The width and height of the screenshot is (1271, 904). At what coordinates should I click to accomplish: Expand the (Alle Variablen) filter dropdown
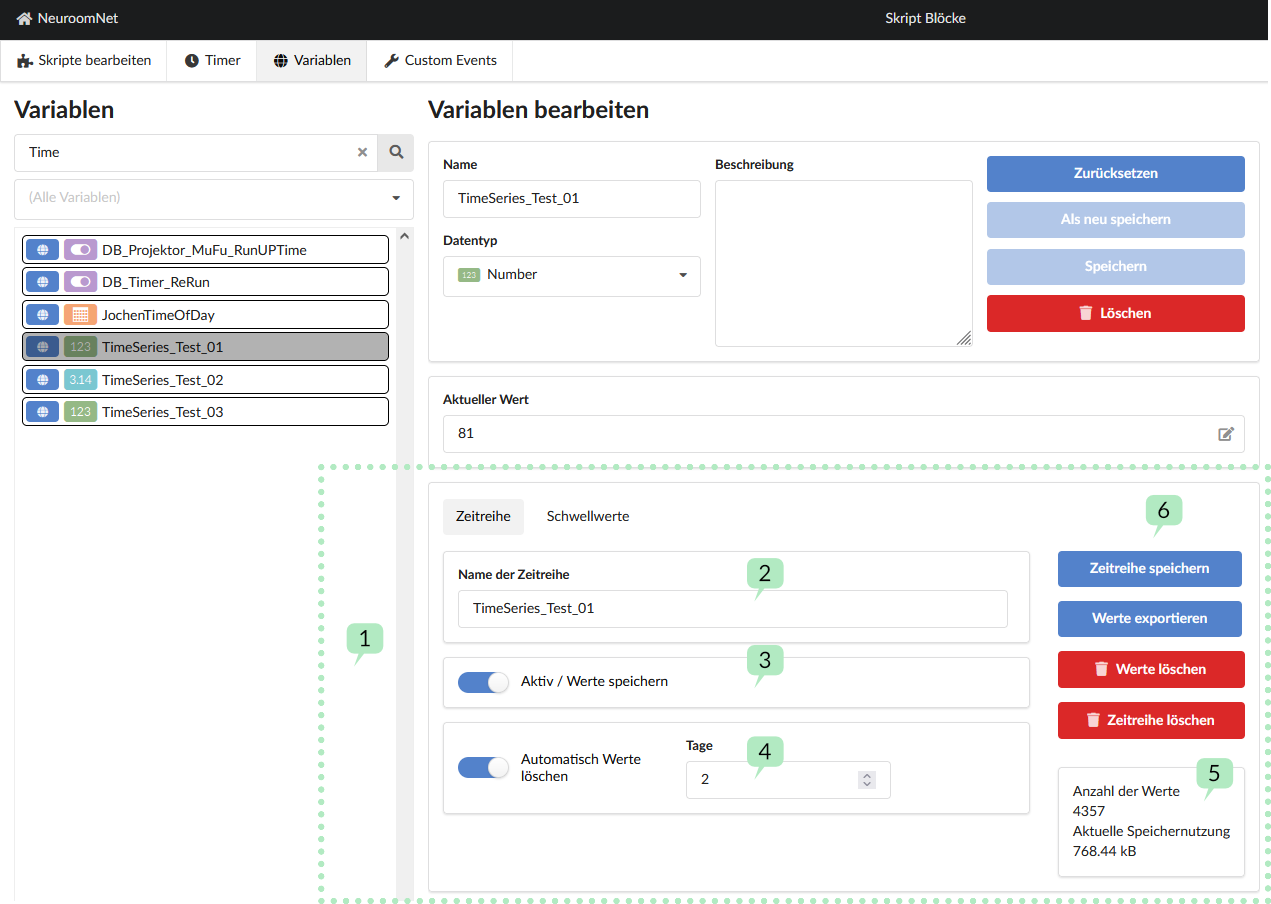pos(214,198)
